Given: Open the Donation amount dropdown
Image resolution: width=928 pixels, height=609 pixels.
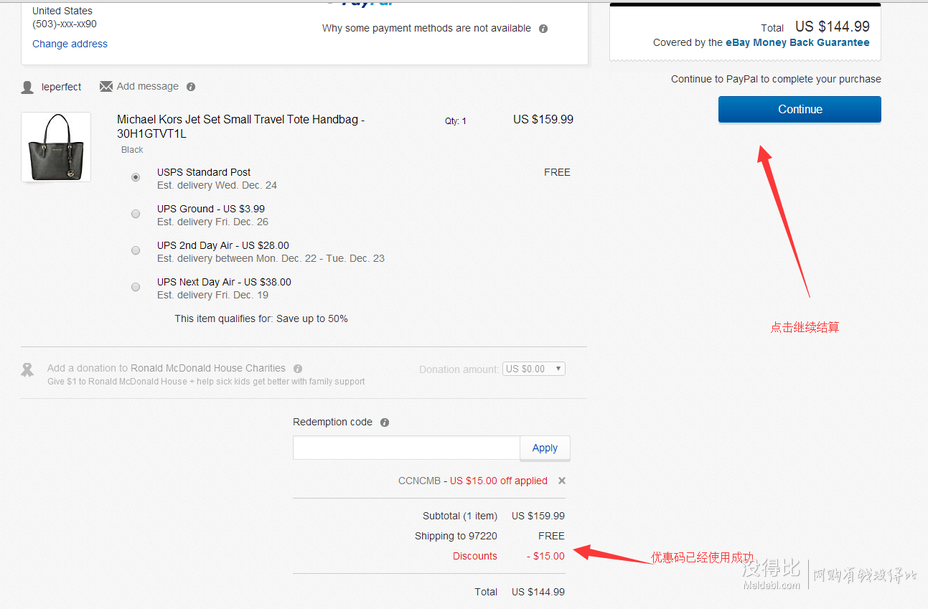Looking at the screenshot, I should click(534, 369).
